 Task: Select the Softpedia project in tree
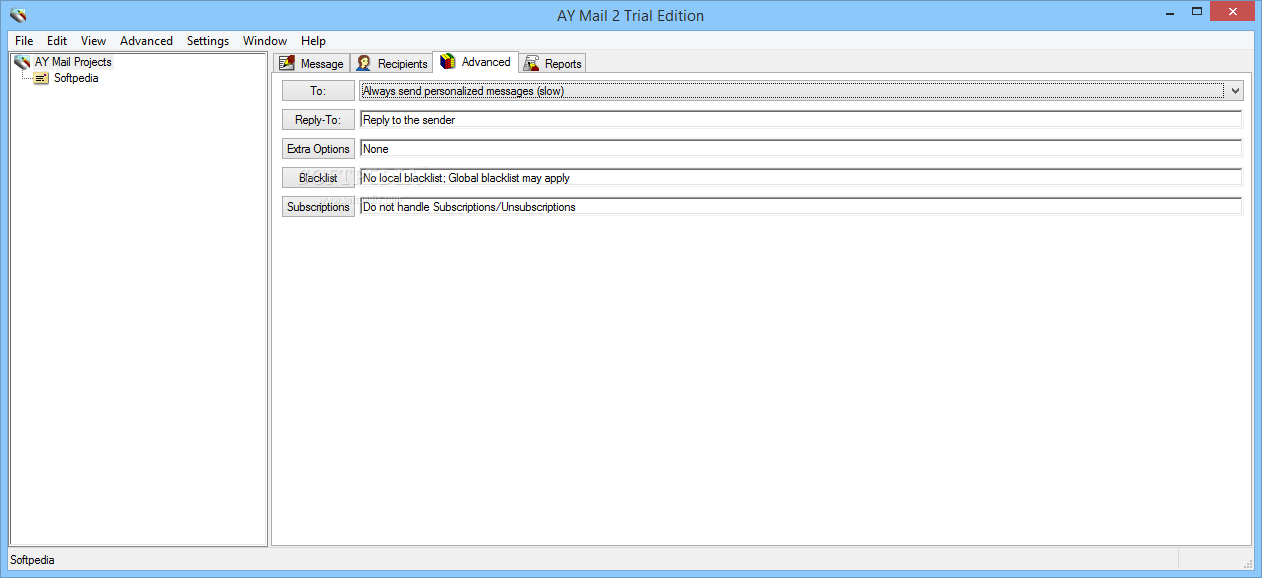76,78
